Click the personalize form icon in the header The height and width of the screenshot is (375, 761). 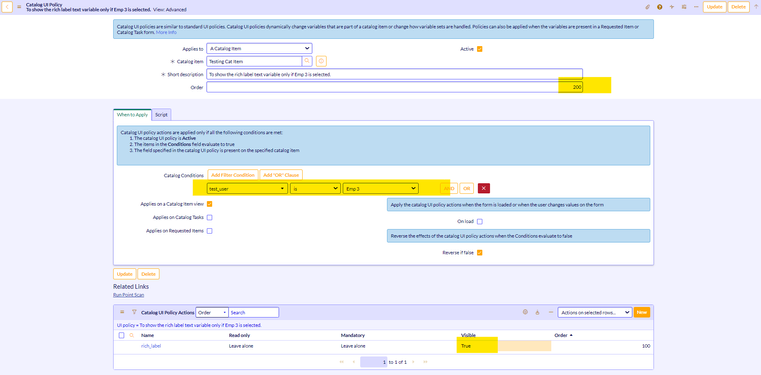(x=684, y=7)
